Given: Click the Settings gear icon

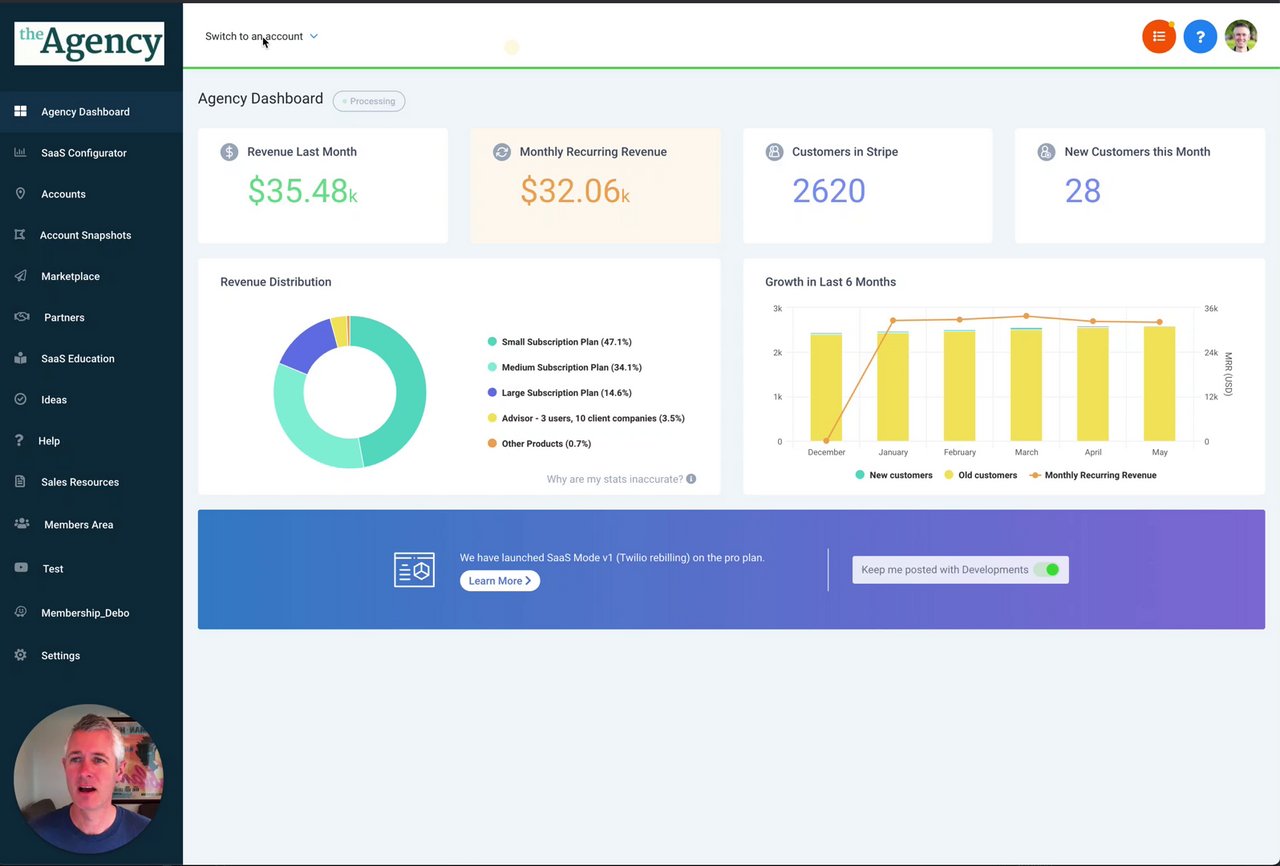Looking at the screenshot, I should click(20, 655).
